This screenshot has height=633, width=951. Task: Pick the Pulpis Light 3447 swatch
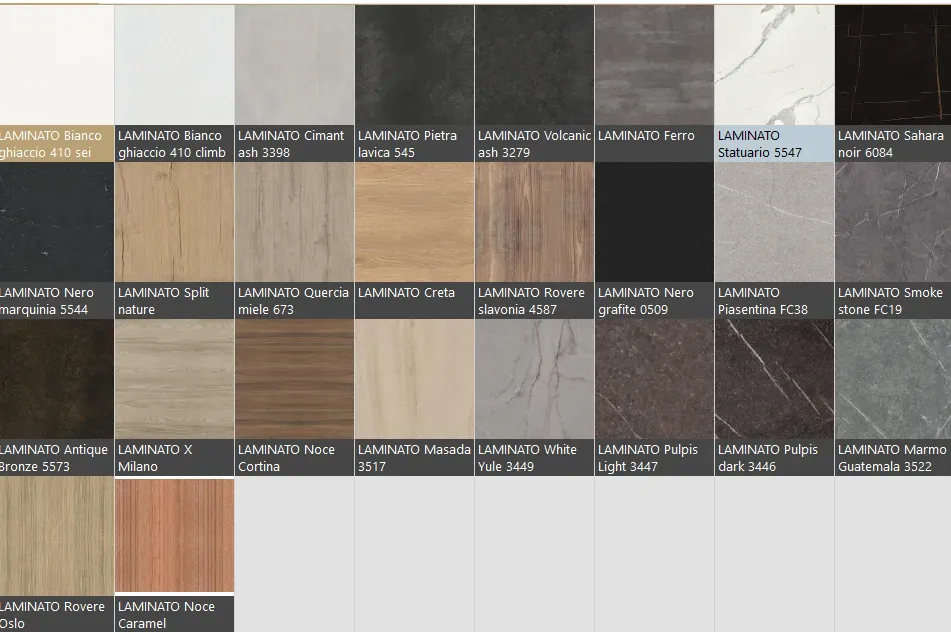655,379
